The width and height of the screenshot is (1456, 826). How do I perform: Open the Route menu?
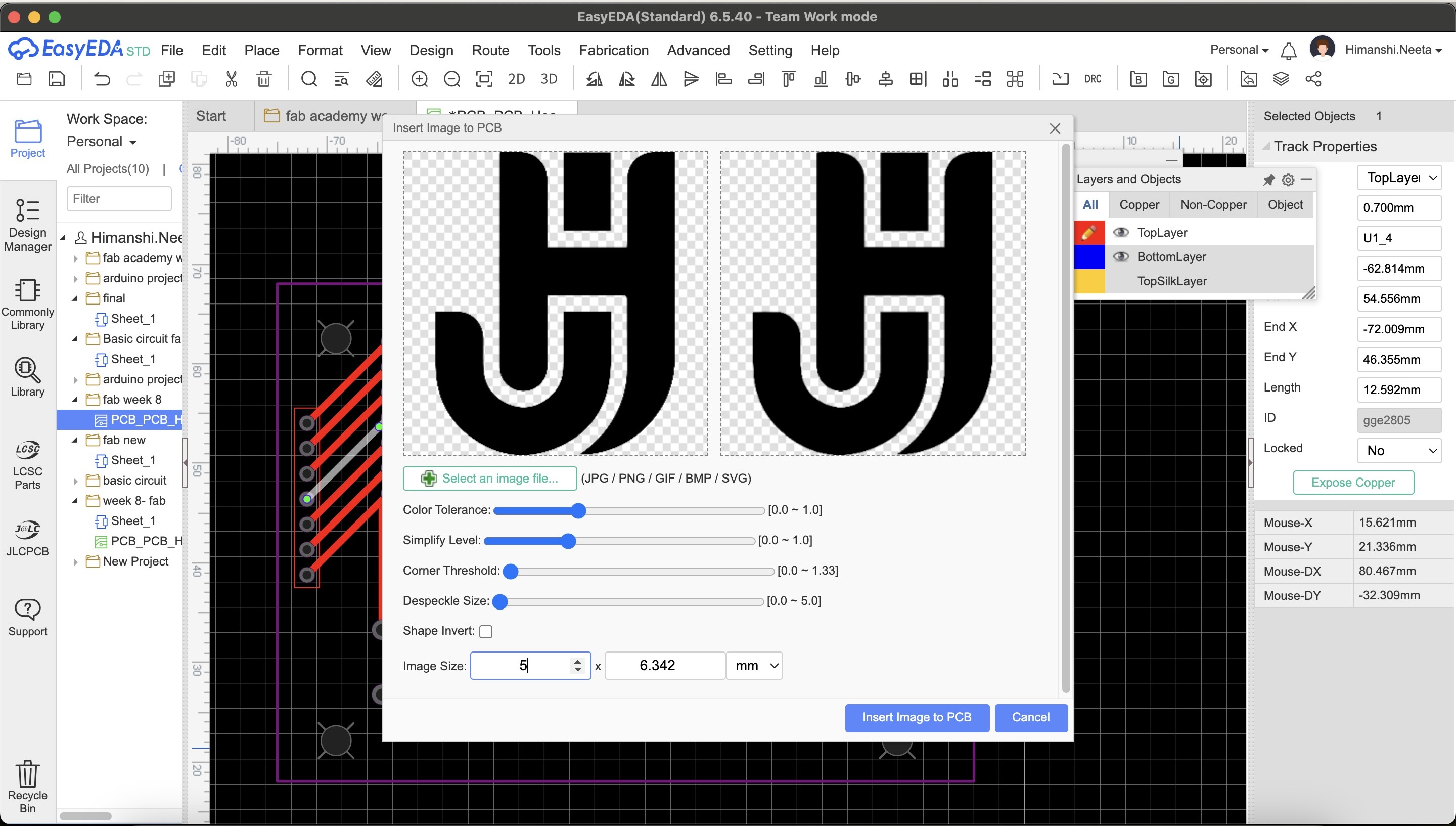click(x=490, y=51)
